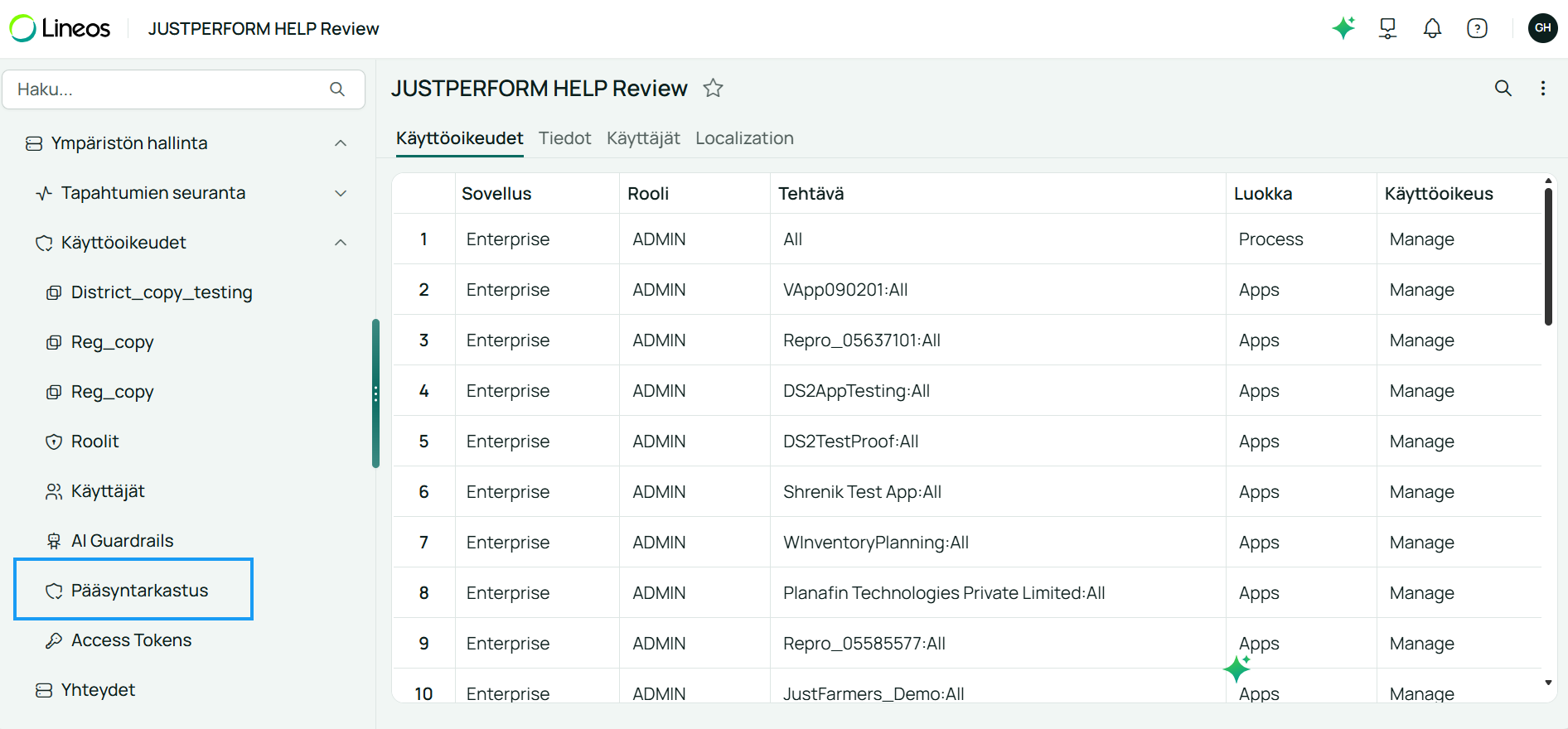Screen dimensions: 1568x729
Task: Click the floating green sparkle assistant button
Action: (x=1237, y=668)
